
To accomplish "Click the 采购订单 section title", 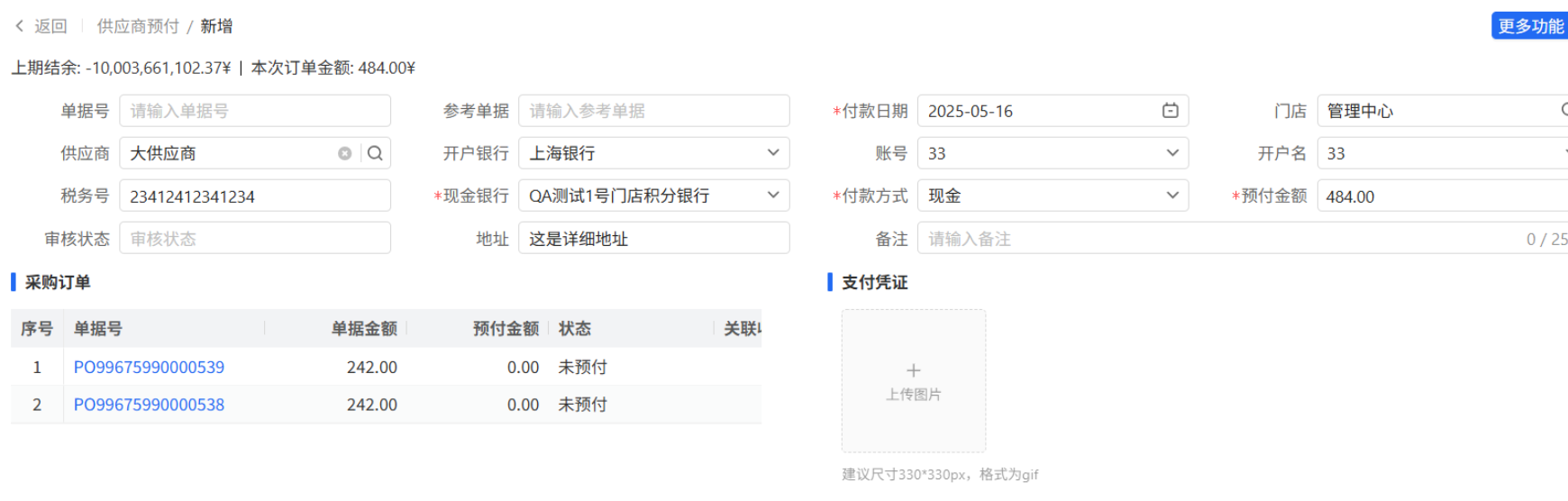I will pyautogui.click(x=58, y=282).
